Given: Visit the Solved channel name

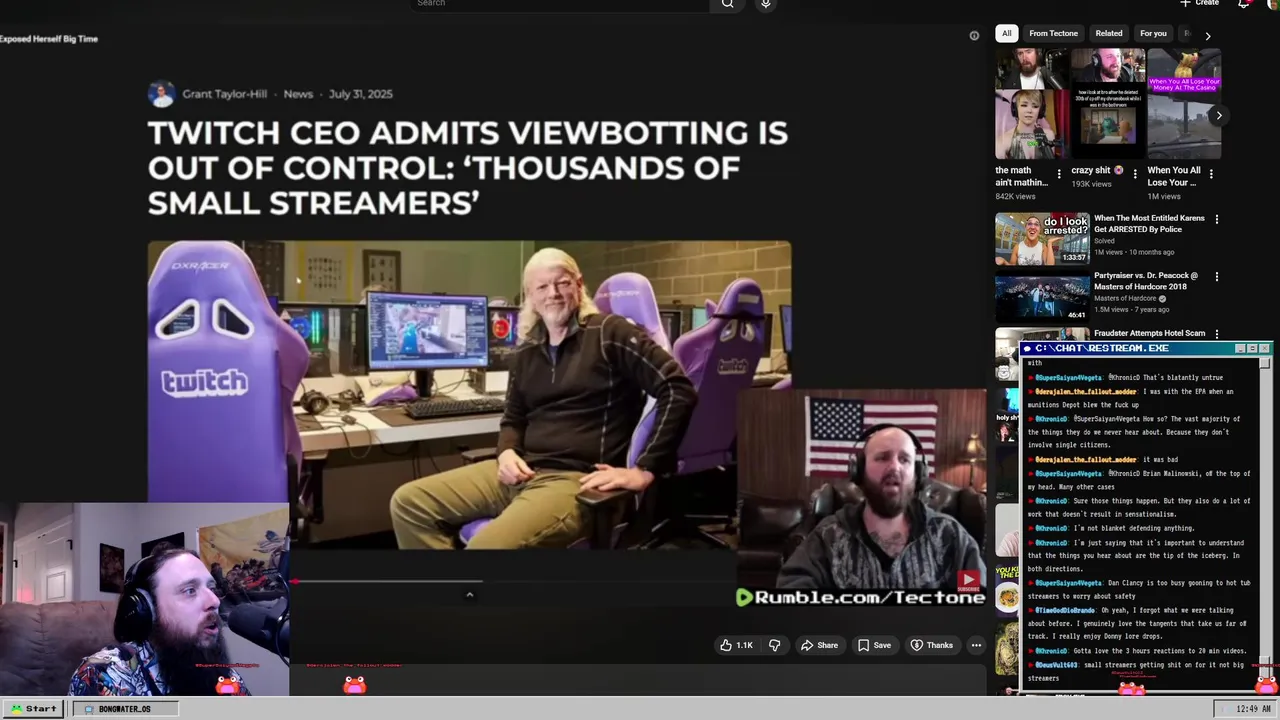Looking at the screenshot, I should coord(1104,241).
